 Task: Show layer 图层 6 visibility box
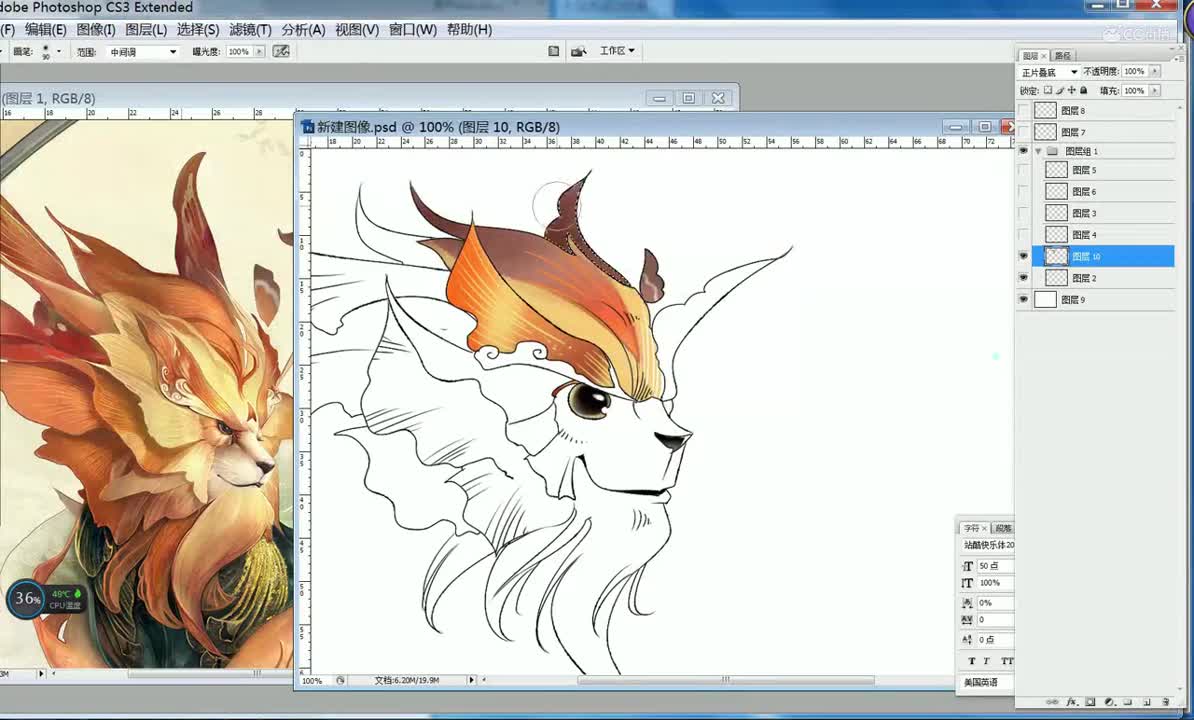tap(1023, 191)
